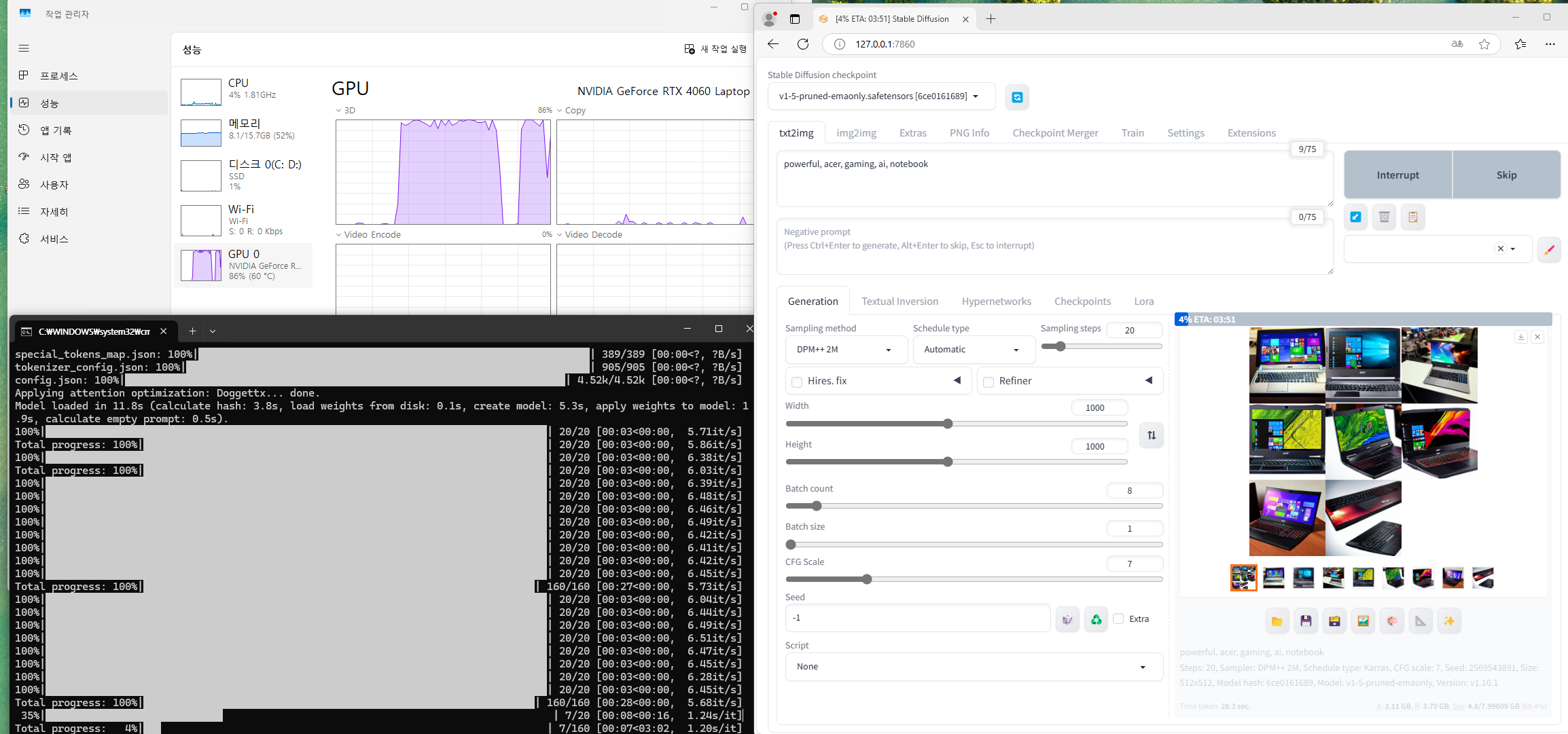
Task: Open the checkpoint model dropdown
Action: click(x=882, y=96)
